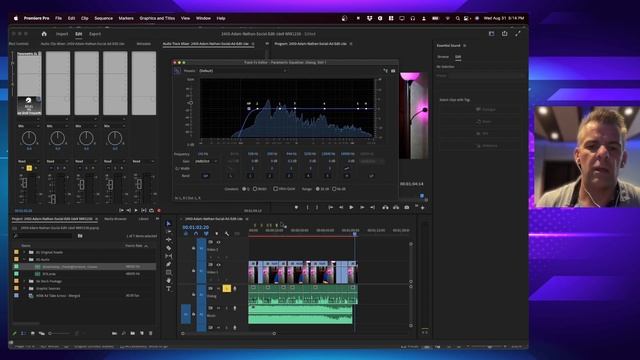Image resolution: width=640 pixels, height=360 pixels.
Task: Open Quick Export share icon
Action: [x=504, y=34]
